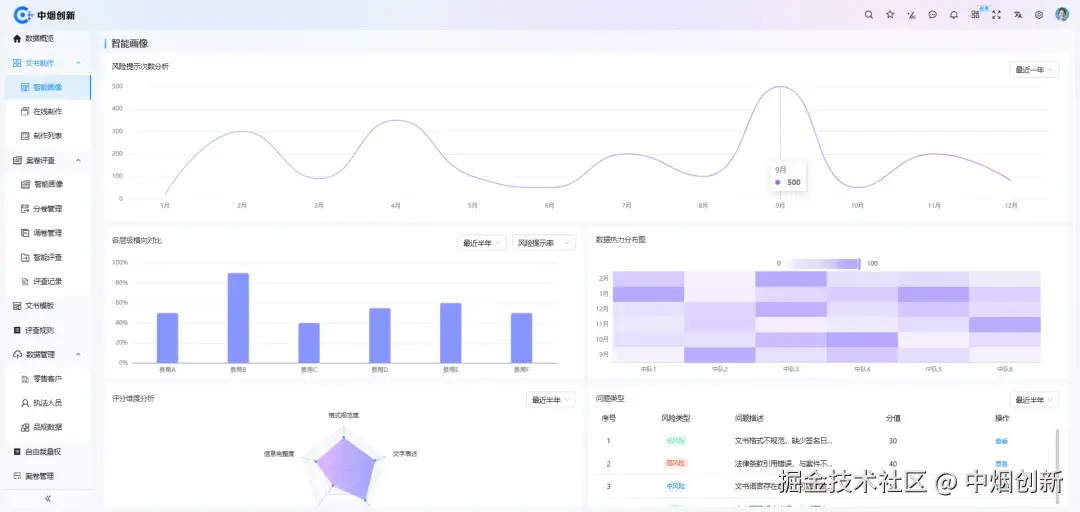1080x512 pixels.
Task: Click 查看 link in row 1
Action: pyautogui.click(x=1001, y=441)
